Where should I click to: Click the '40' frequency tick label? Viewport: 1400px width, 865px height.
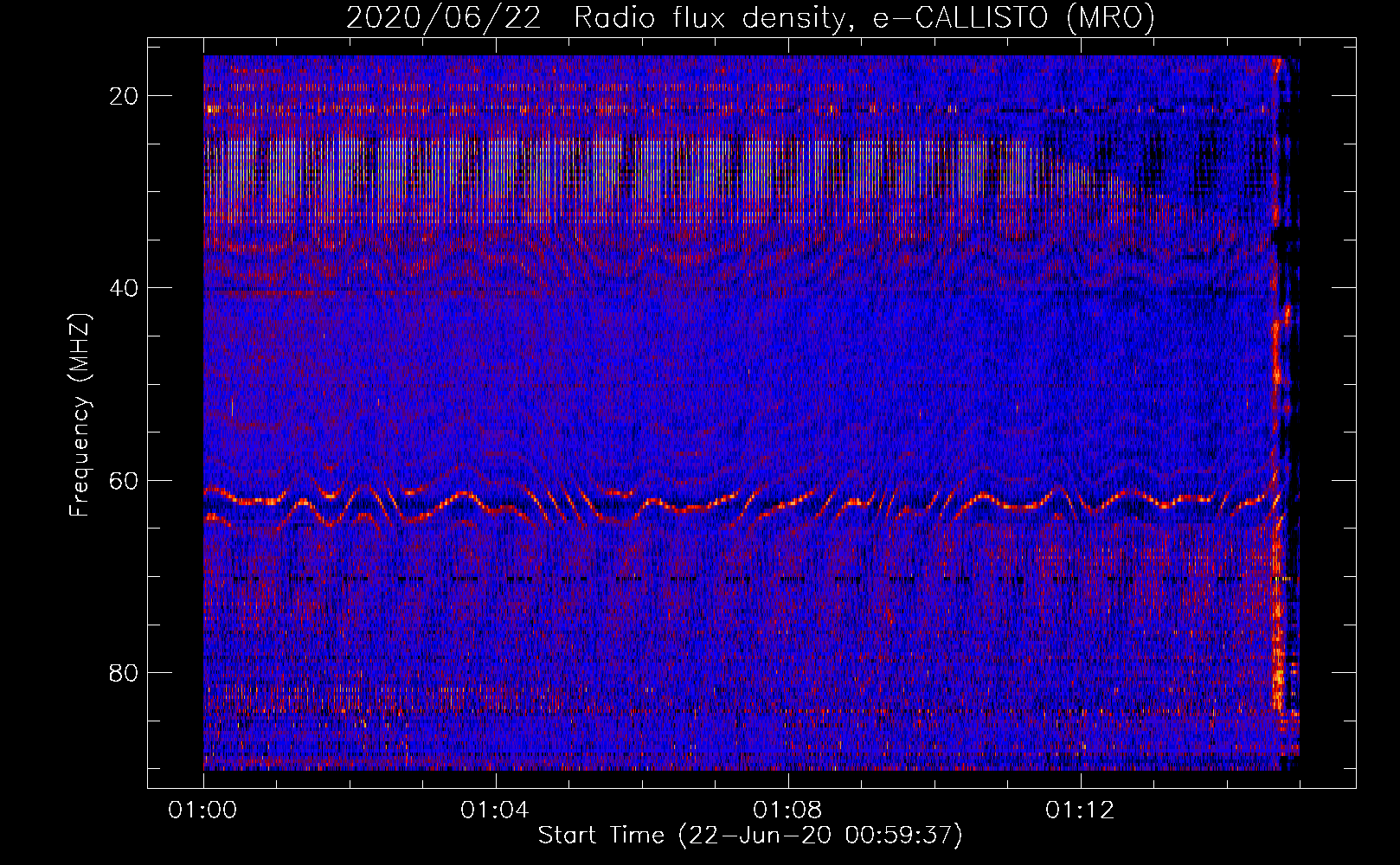[125, 288]
